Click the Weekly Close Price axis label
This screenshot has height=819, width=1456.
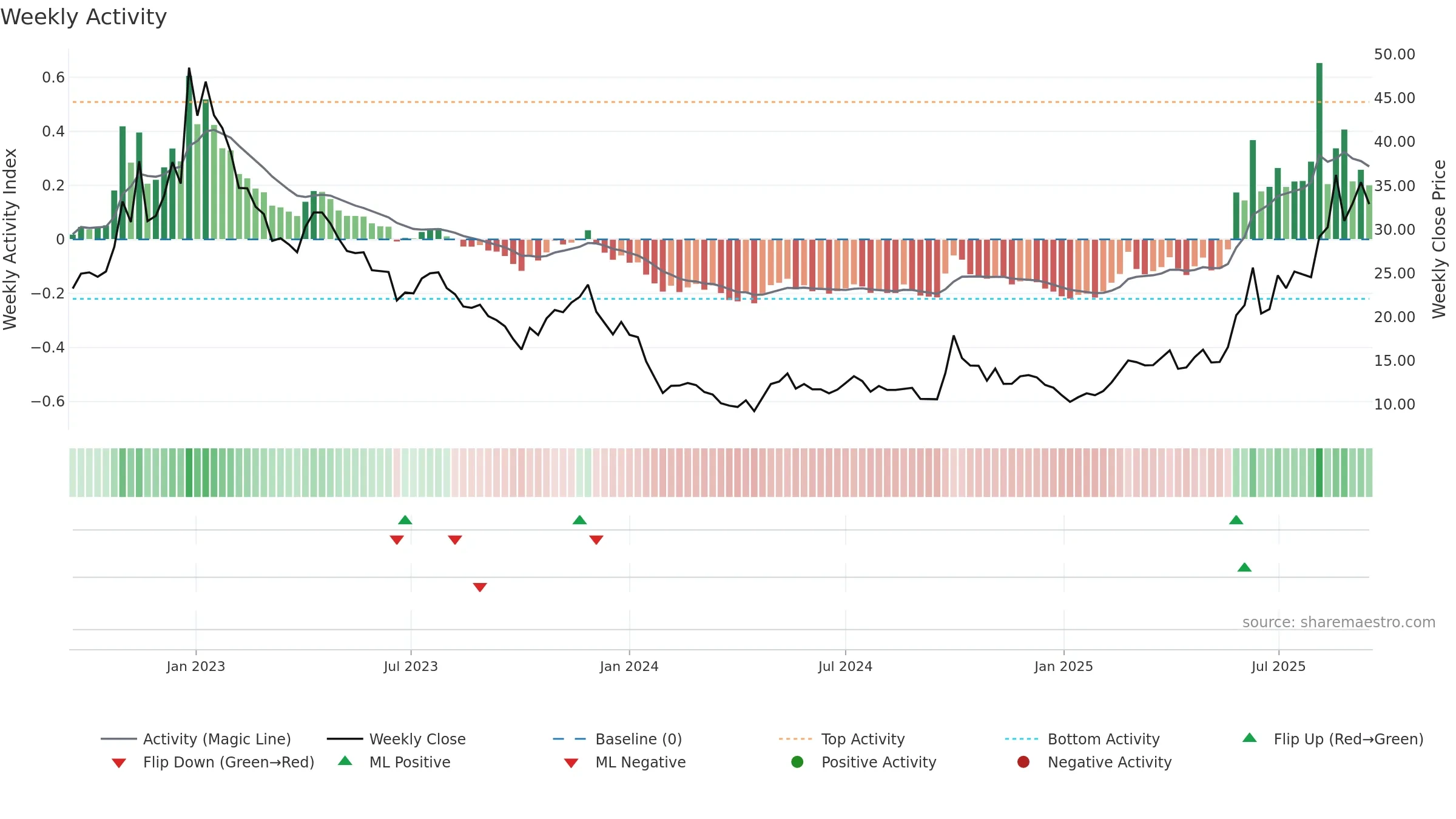tap(1439, 239)
